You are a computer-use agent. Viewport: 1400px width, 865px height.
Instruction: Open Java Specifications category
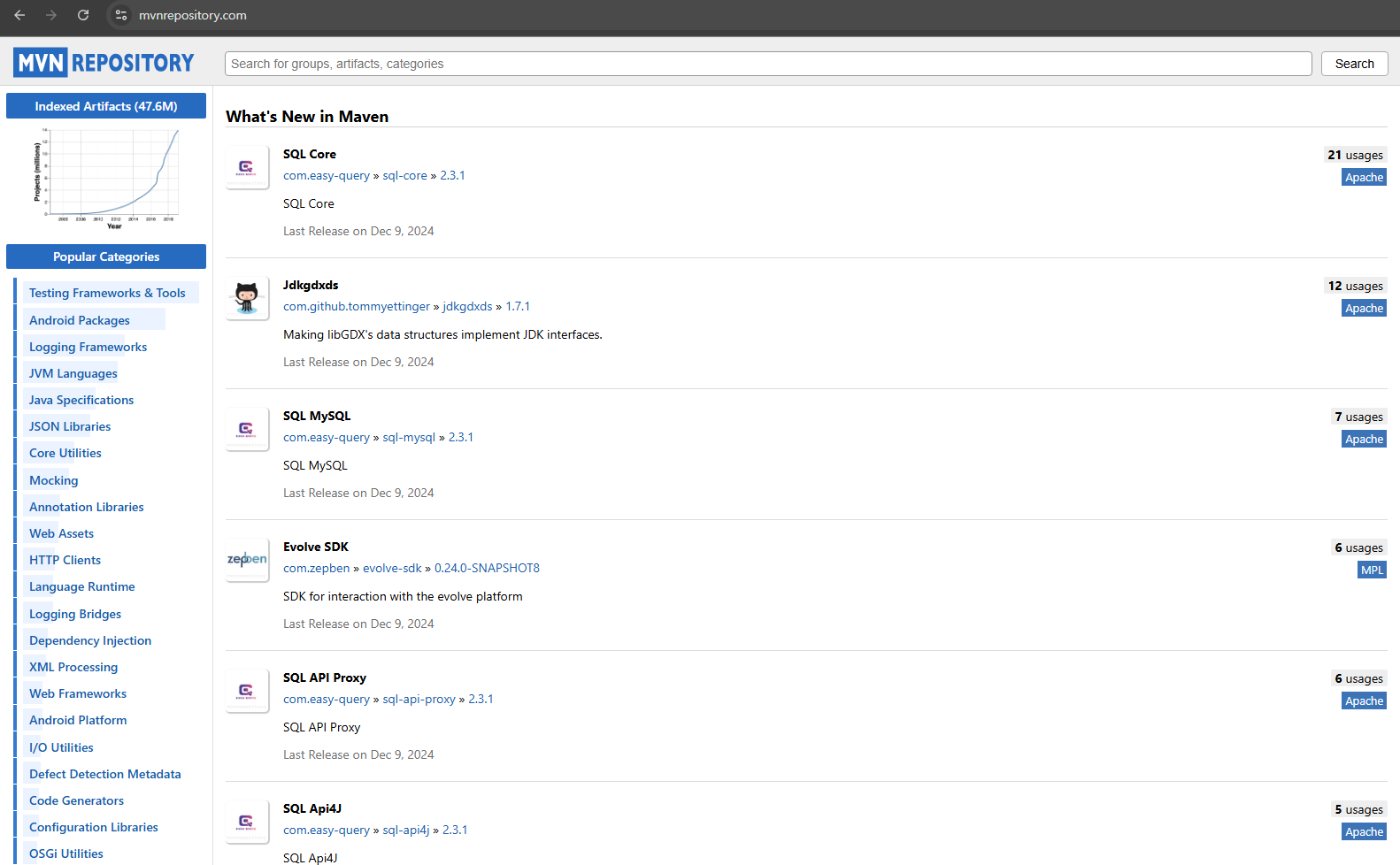coord(81,400)
